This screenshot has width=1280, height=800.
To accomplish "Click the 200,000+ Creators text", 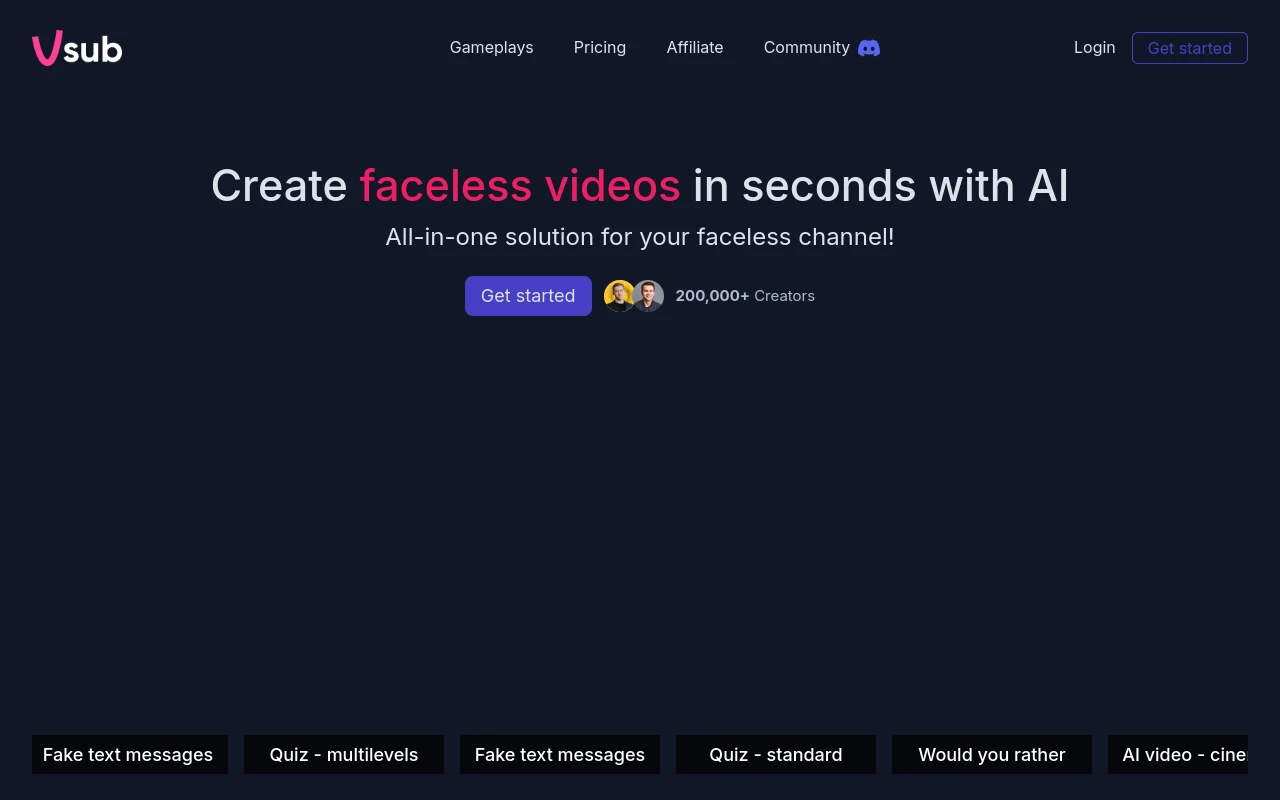I will click(745, 296).
